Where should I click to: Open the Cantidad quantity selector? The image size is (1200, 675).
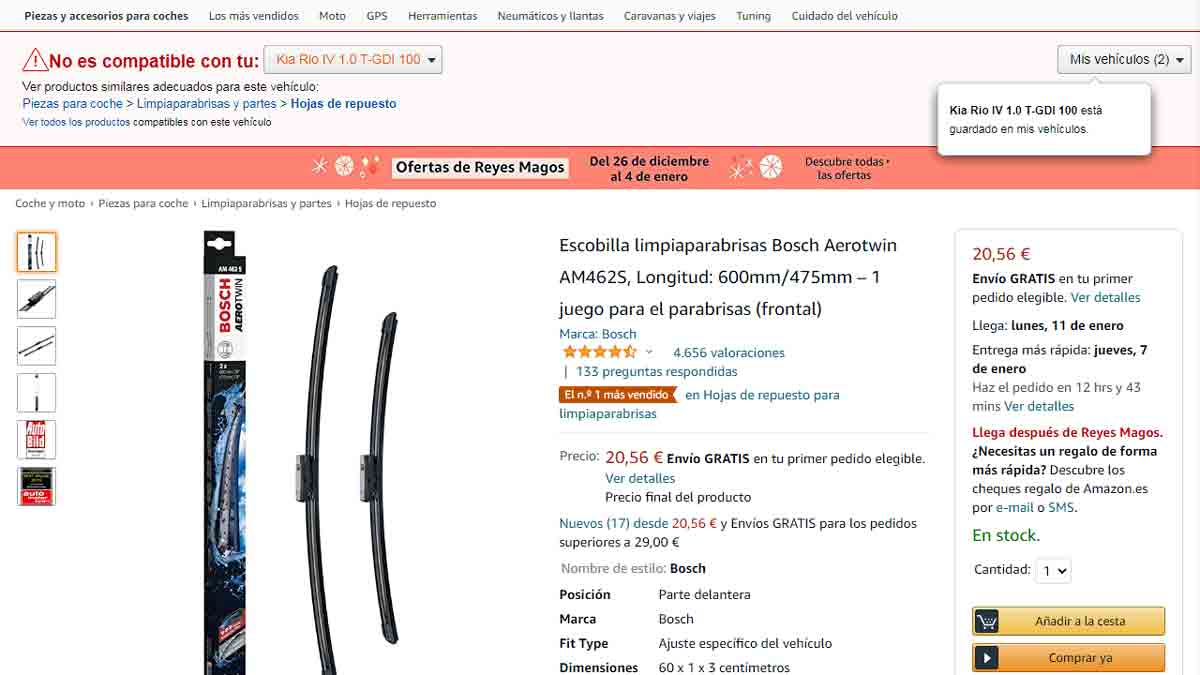pyautogui.click(x=1054, y=571)
